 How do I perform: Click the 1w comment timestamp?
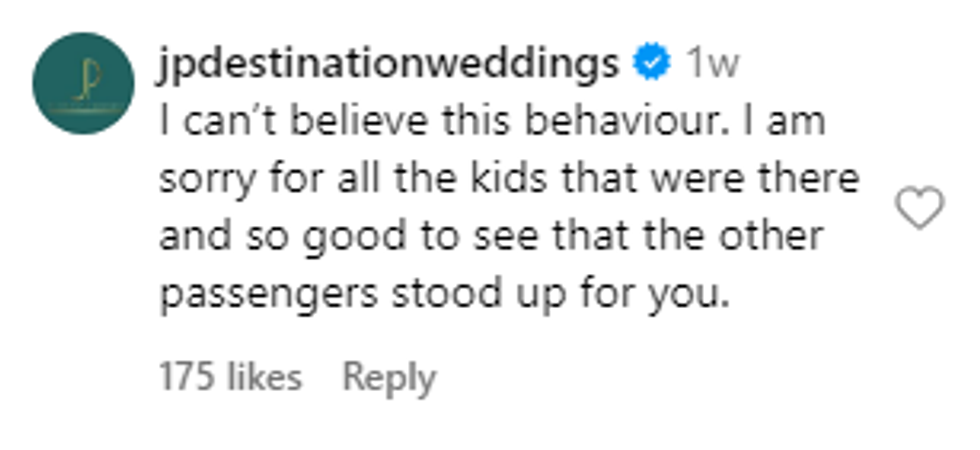tap(713, 65)
